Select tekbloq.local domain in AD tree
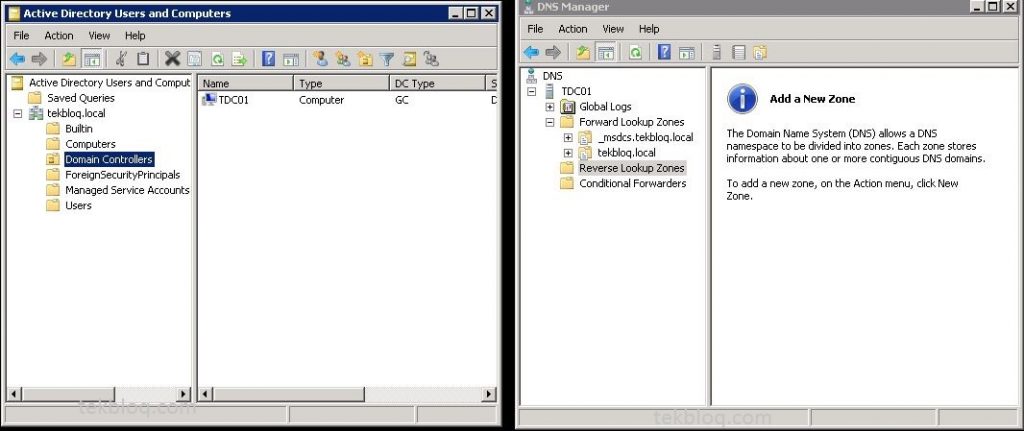 click(76, 114)
